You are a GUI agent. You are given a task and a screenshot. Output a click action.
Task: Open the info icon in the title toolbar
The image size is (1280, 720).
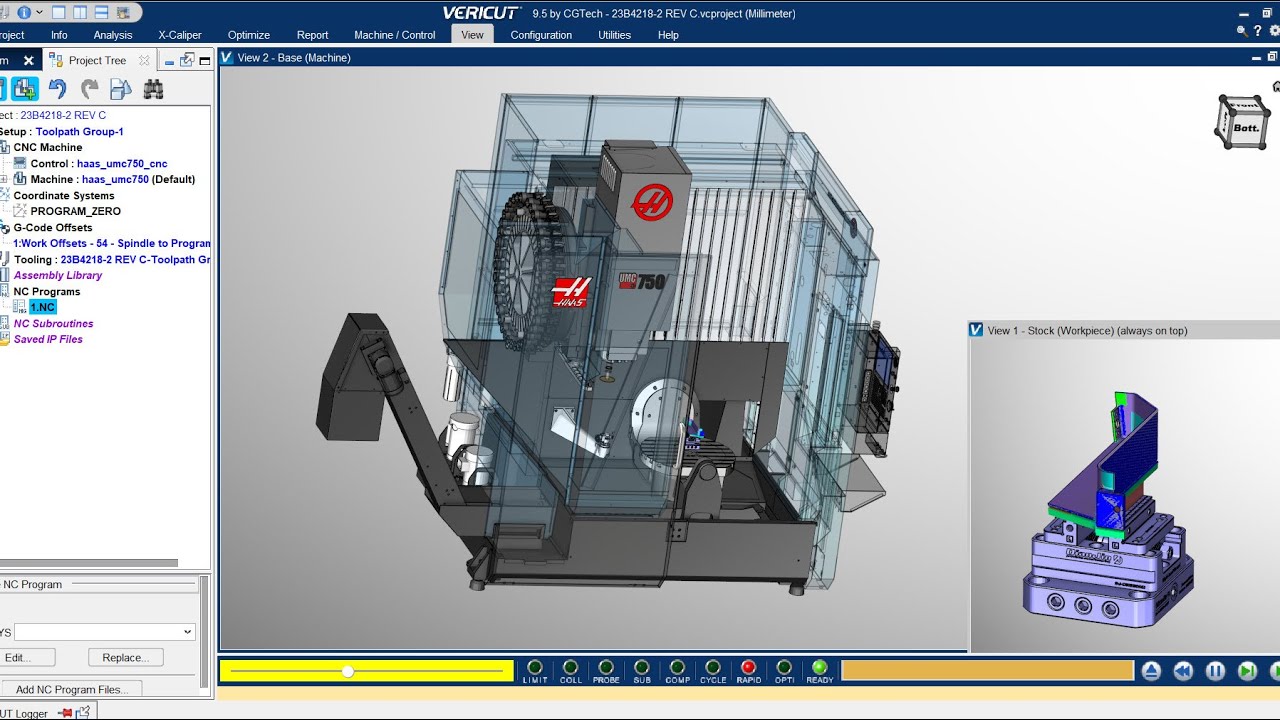(23, 13)
